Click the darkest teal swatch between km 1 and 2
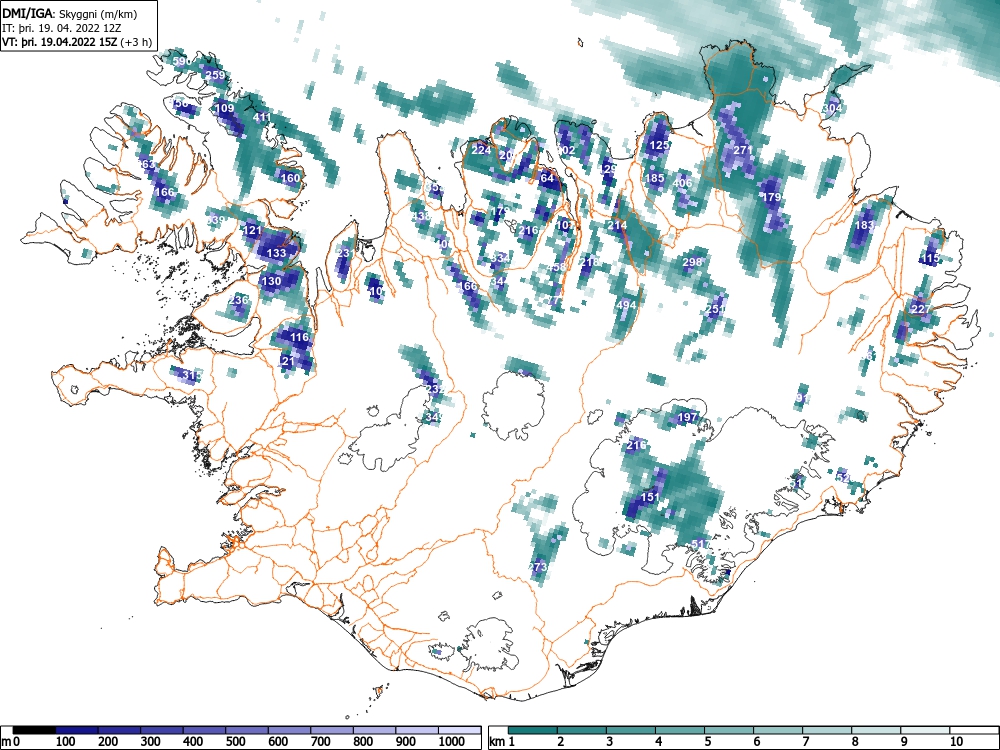 (533, 730)
